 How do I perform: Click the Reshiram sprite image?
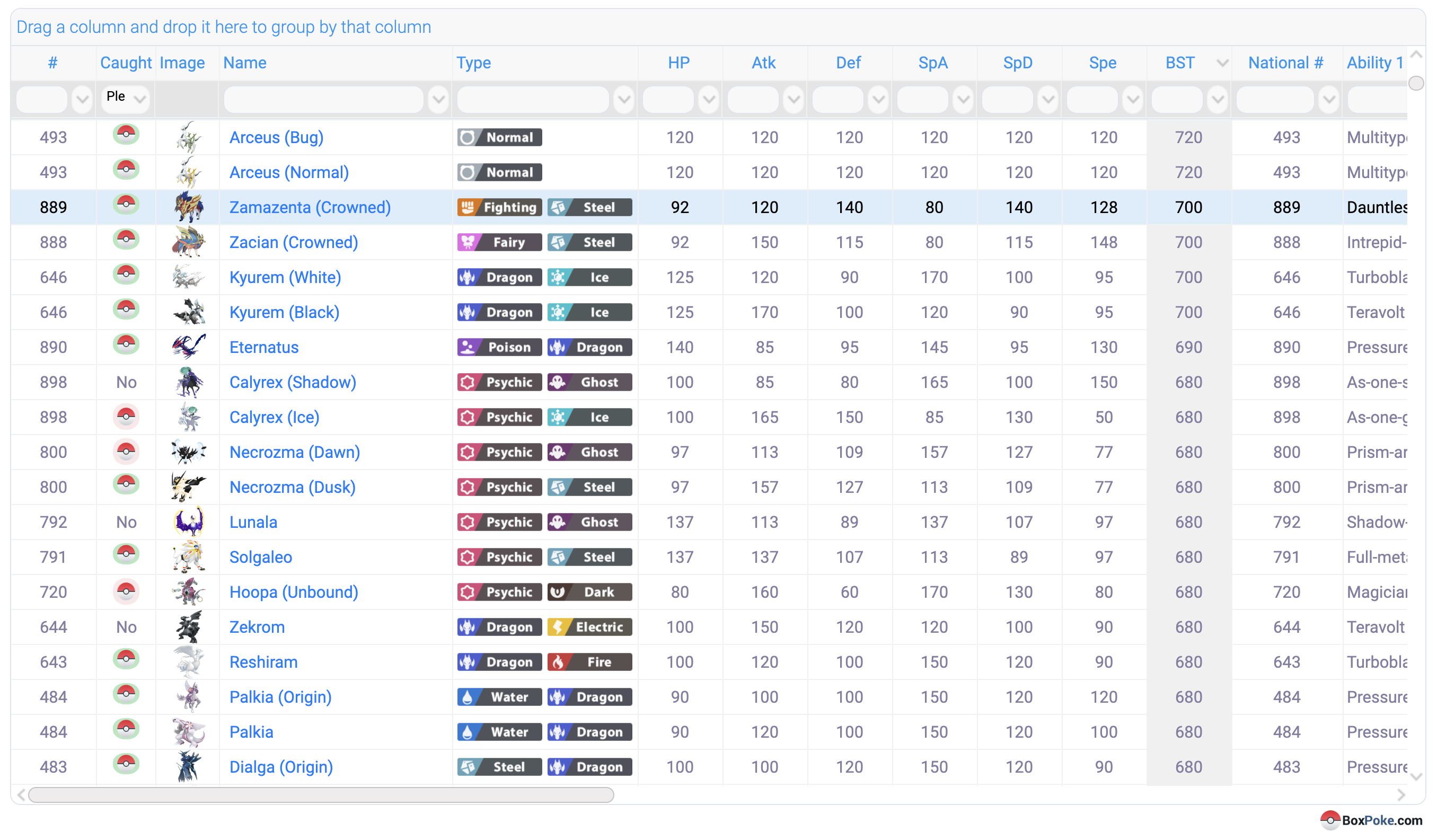(x=188, y=661)
